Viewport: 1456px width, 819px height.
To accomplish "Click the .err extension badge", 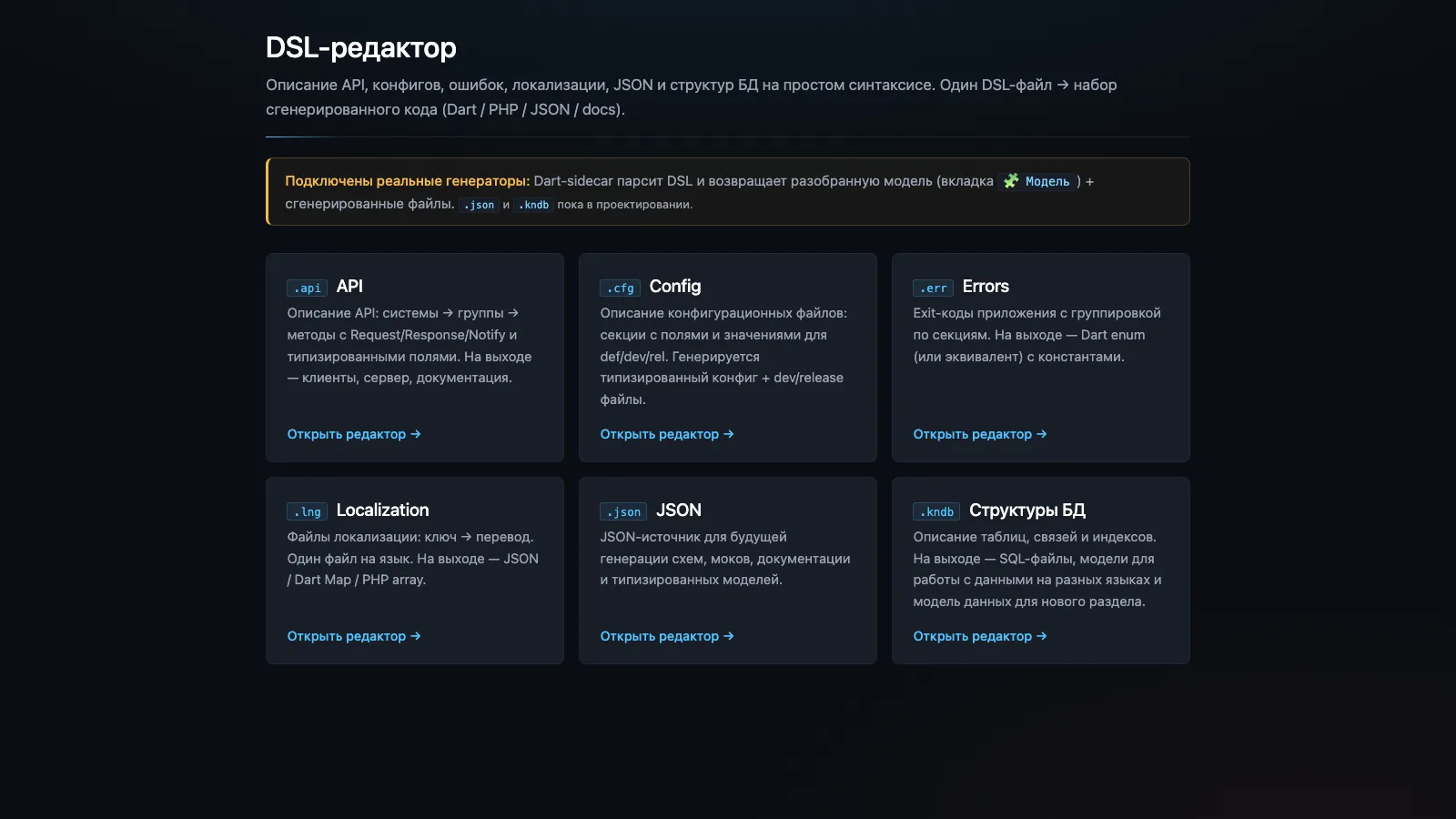I will coord(933,288).
